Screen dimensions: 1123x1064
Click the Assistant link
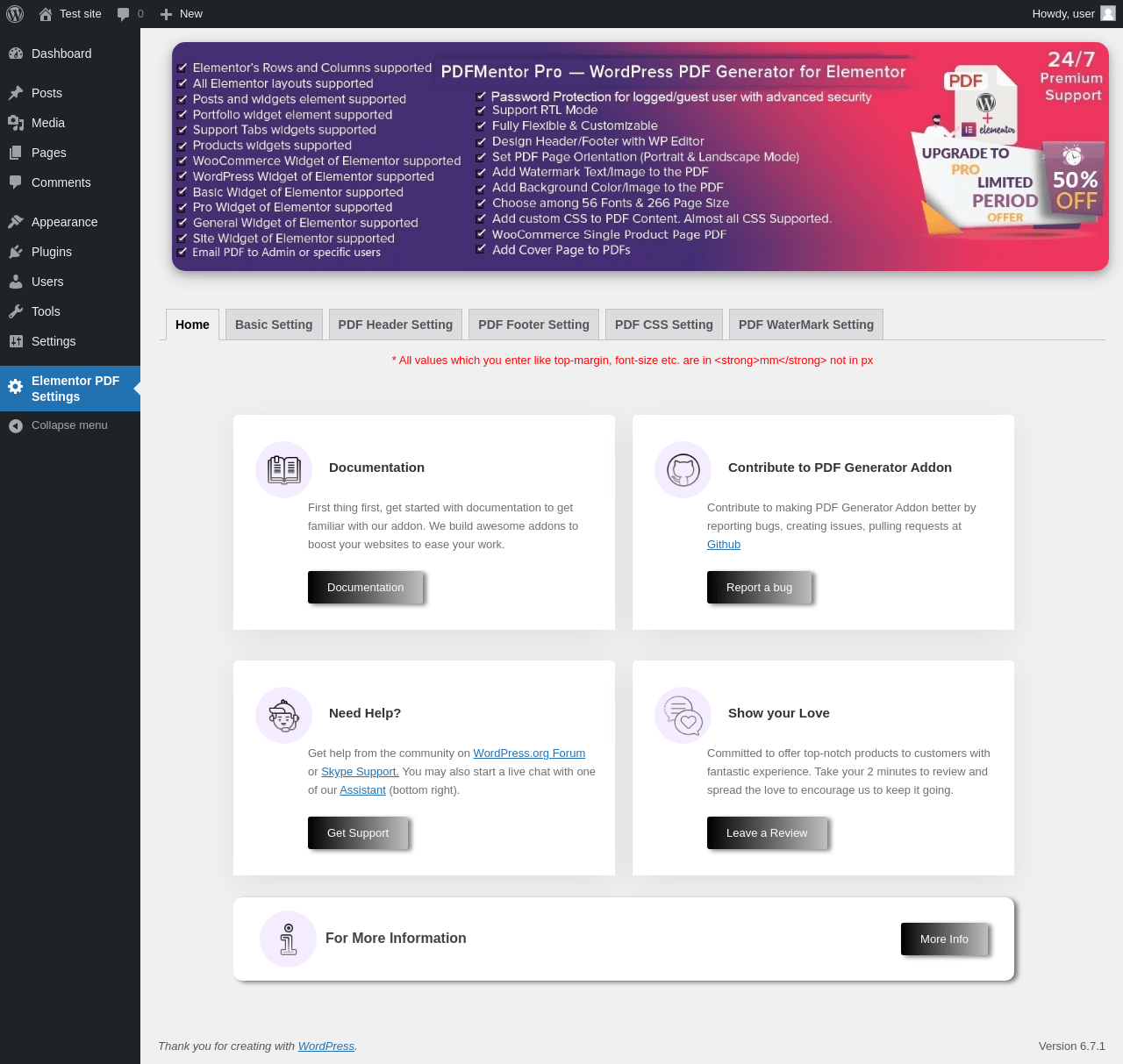tap(362, 790)
